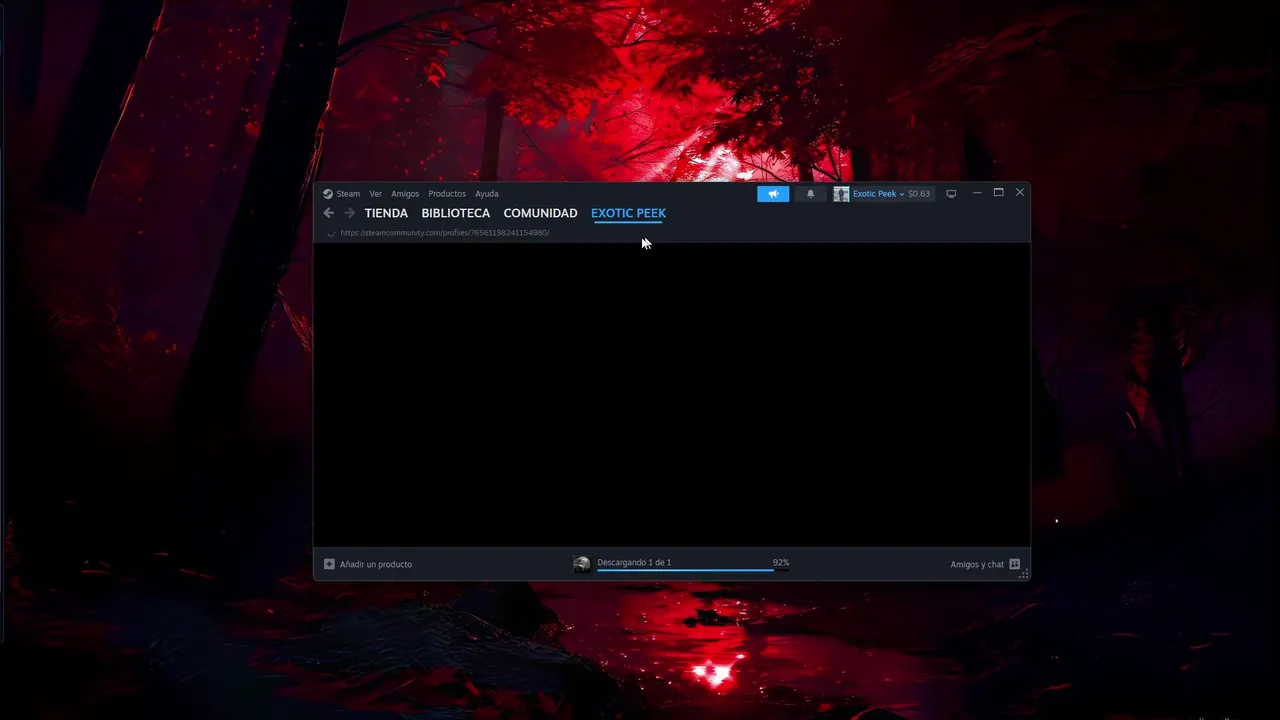This screenshot has width=1280, height=720.
Task: Click the blue download progress bar
Action: pyautogui.click(x=685, y=570)
